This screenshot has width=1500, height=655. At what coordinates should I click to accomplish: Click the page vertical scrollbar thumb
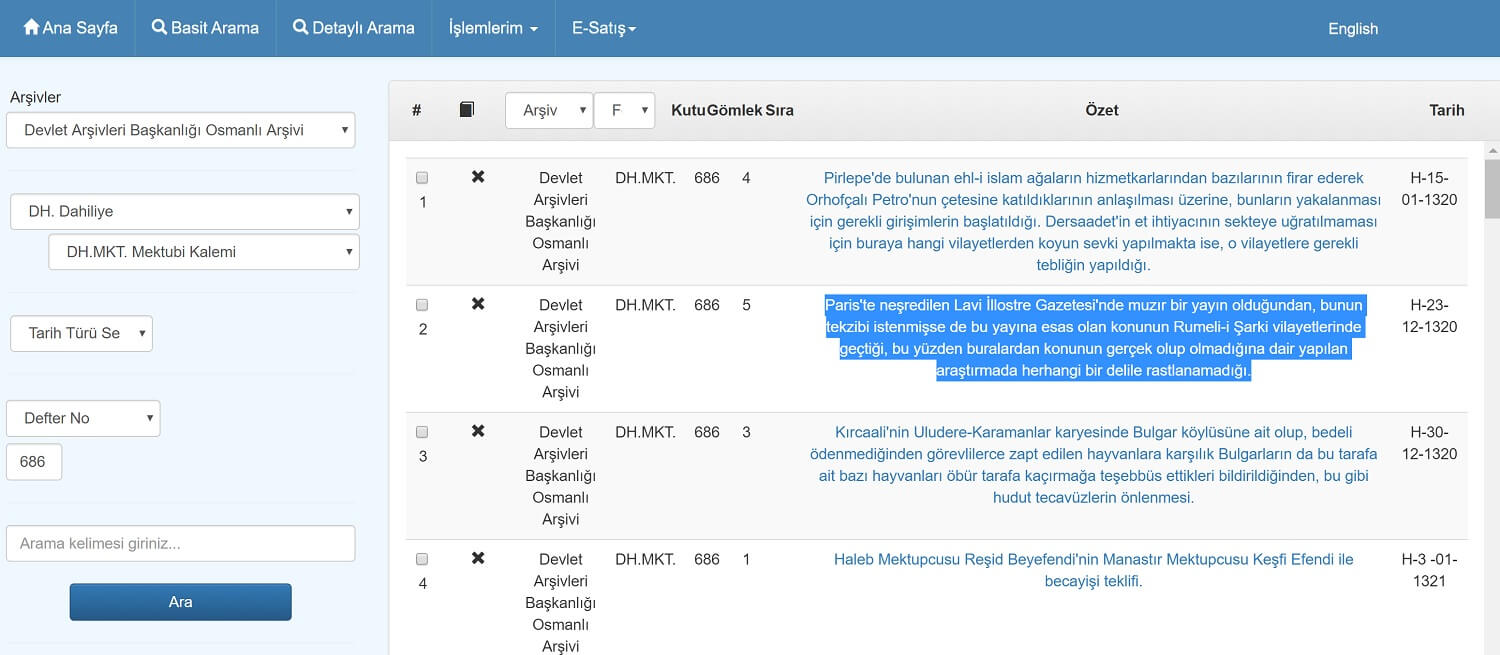[1491, 188]
